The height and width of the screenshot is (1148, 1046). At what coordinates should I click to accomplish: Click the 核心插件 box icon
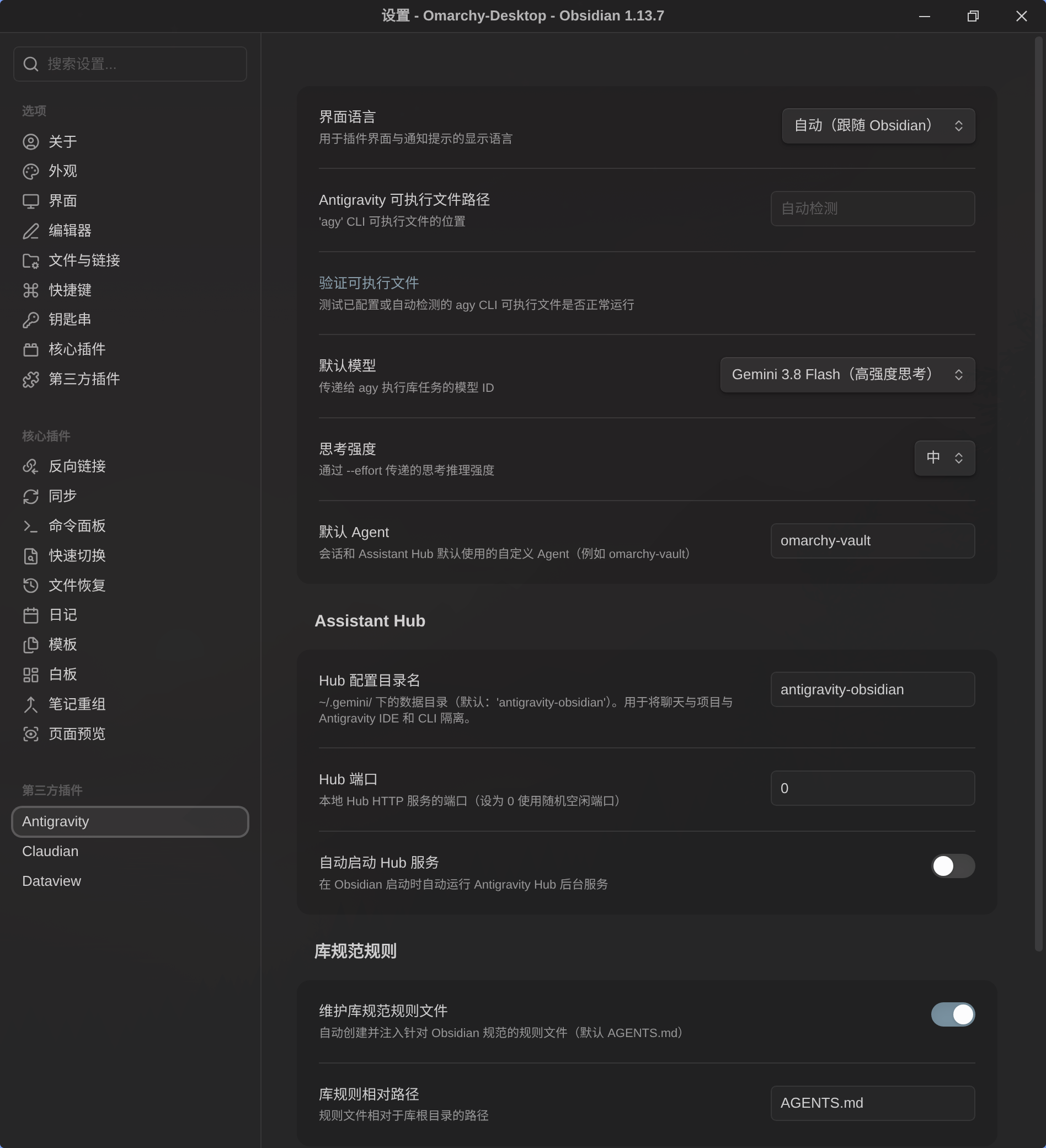click(31, 349)
